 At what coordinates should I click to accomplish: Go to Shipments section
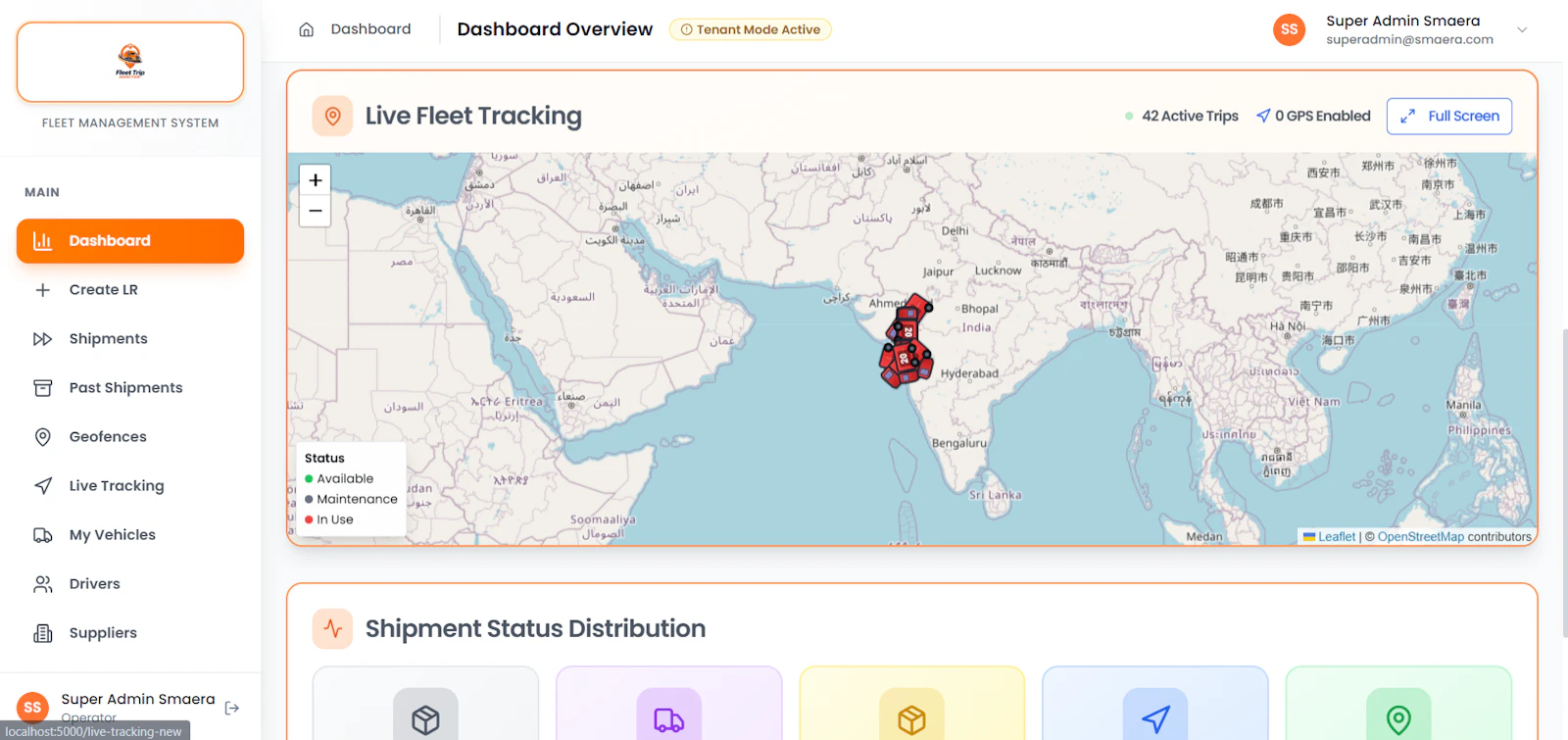(x=130, y=339)
